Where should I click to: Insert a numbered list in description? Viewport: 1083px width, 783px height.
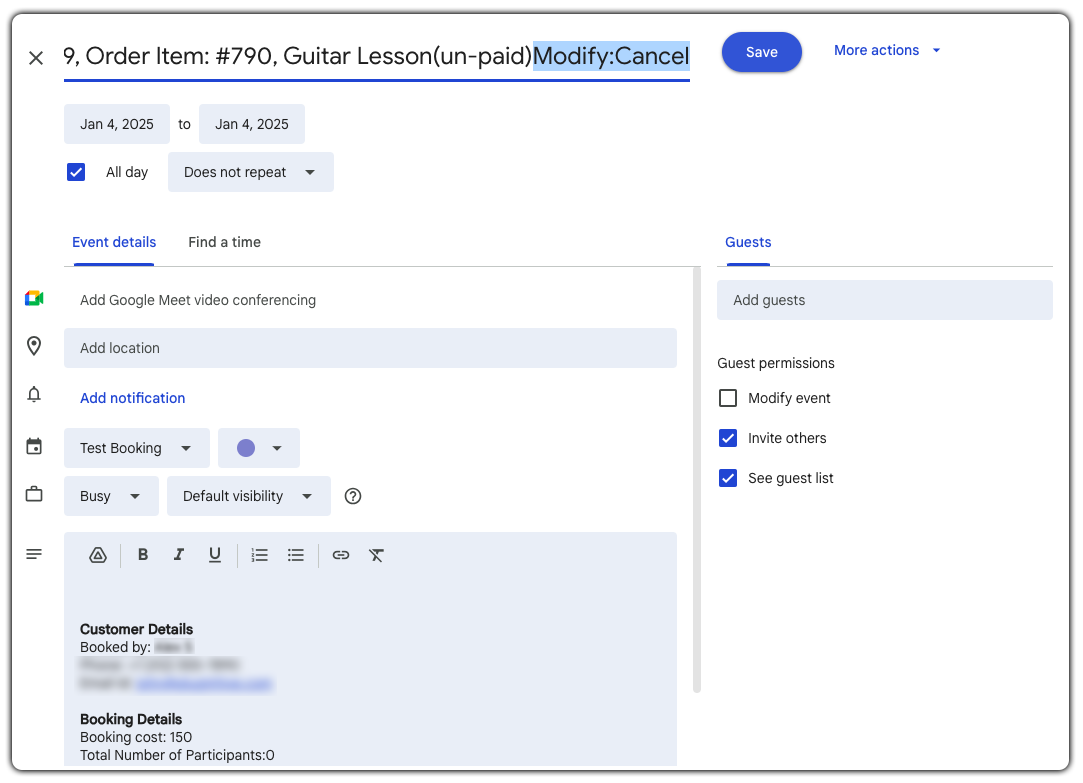click(260, 555)
